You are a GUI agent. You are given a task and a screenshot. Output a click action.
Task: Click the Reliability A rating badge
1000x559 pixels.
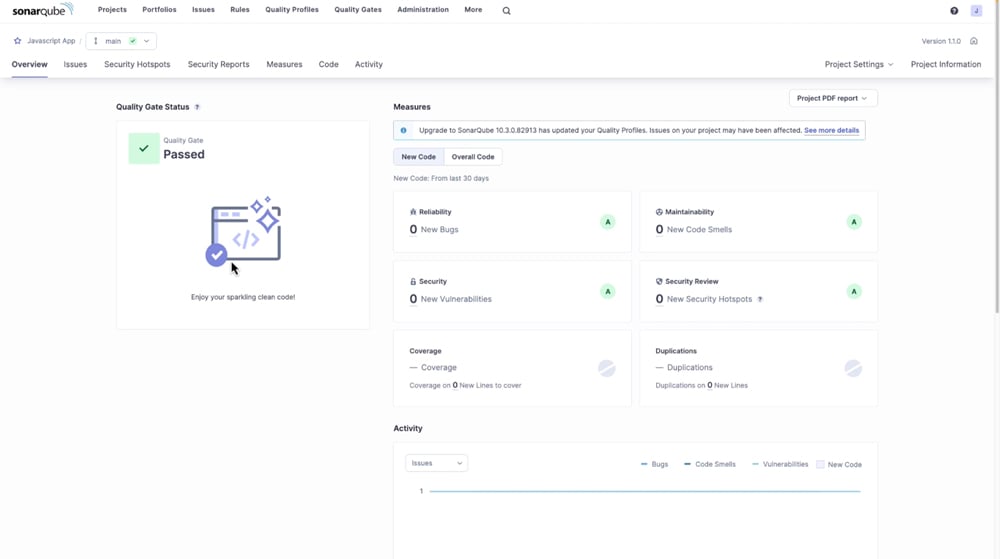[x=607, y=222]
